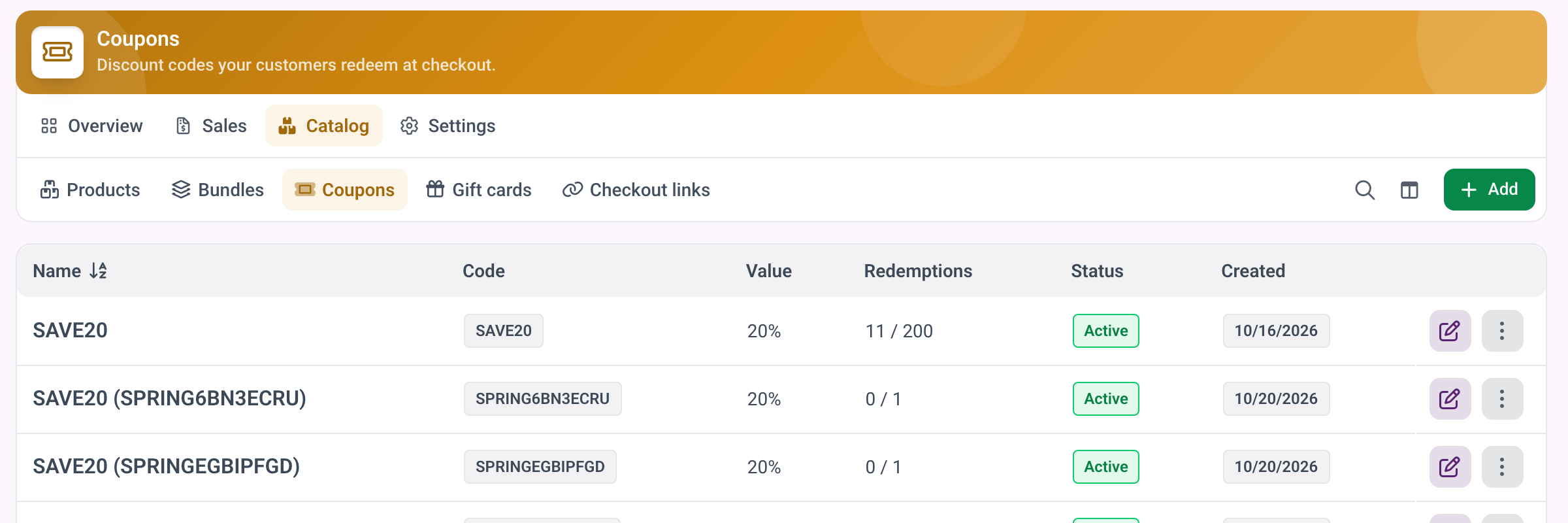The height and width of the screenshot is (523, 1568).
Task: Click the Code column header
Action: click(x=483, y=271)
